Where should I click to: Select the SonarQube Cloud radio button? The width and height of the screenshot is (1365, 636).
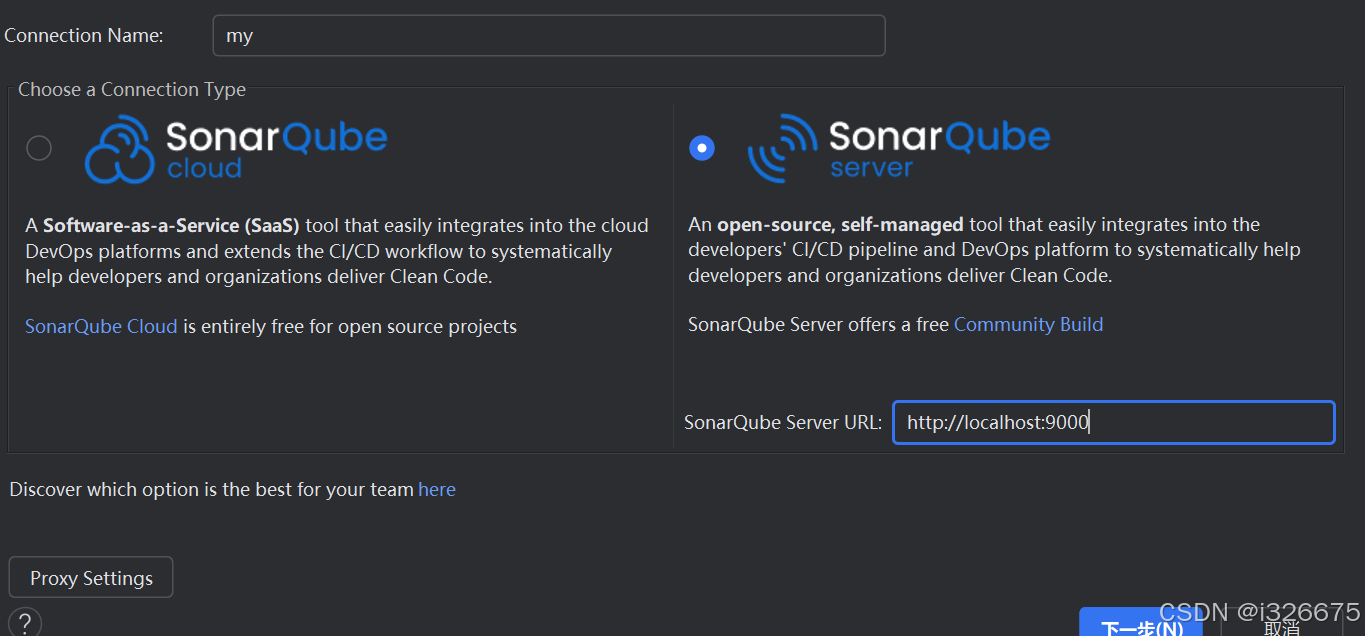tap(39, 149)
